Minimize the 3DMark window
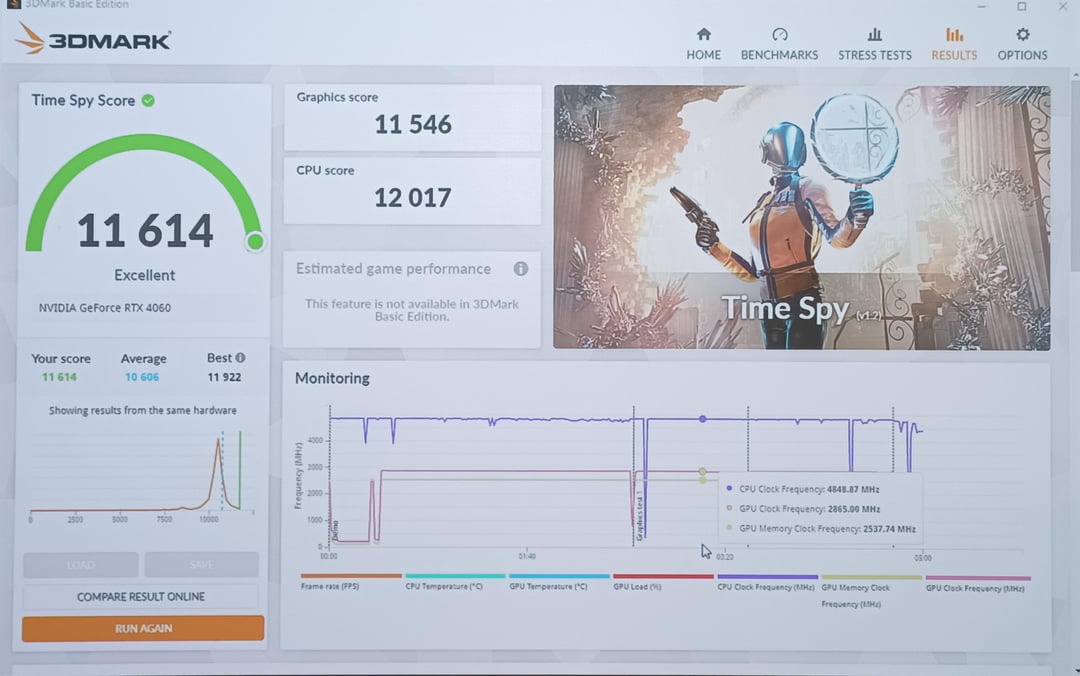1080x676 pixels. [982, 6]
